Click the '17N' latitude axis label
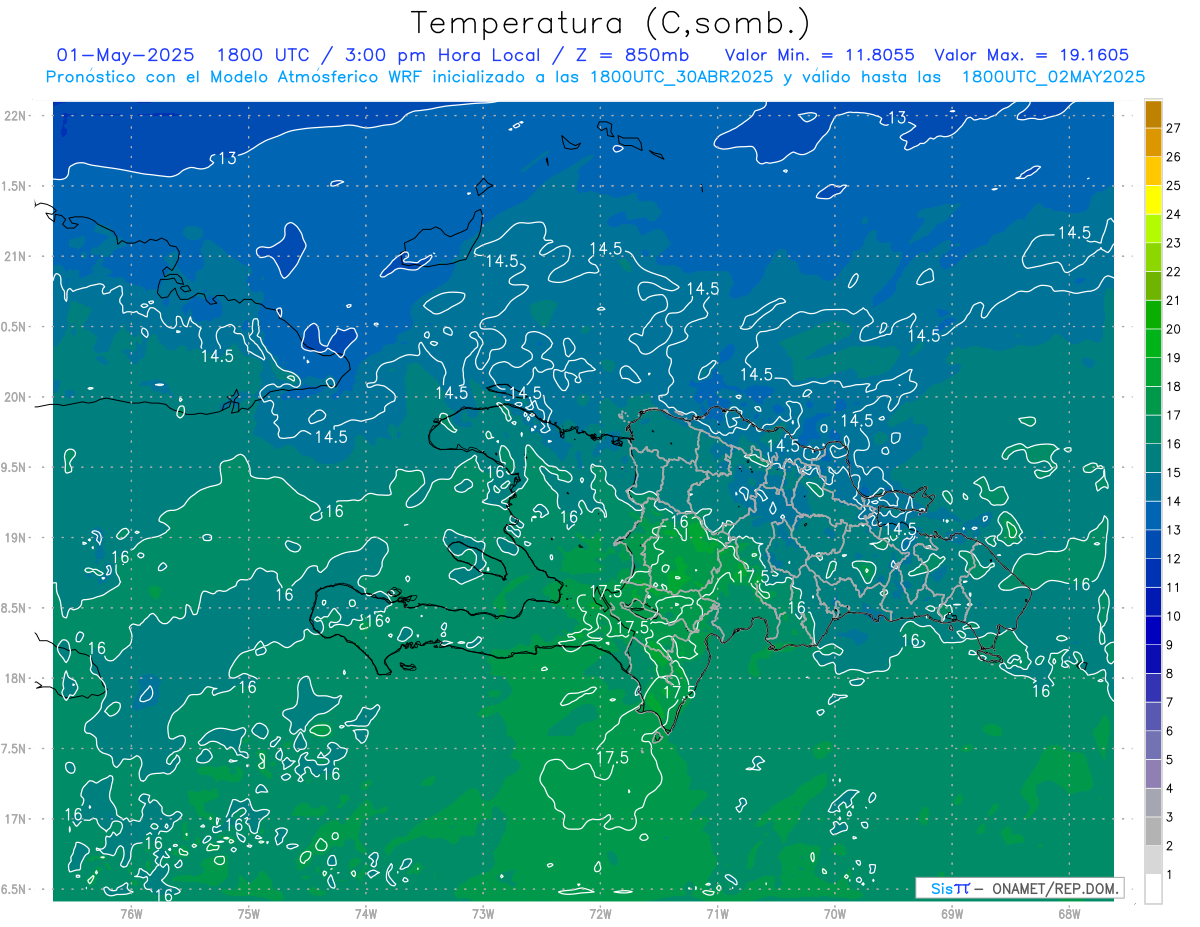The width and height of the screenshot is (1200, 927). (x=16, y=819)
